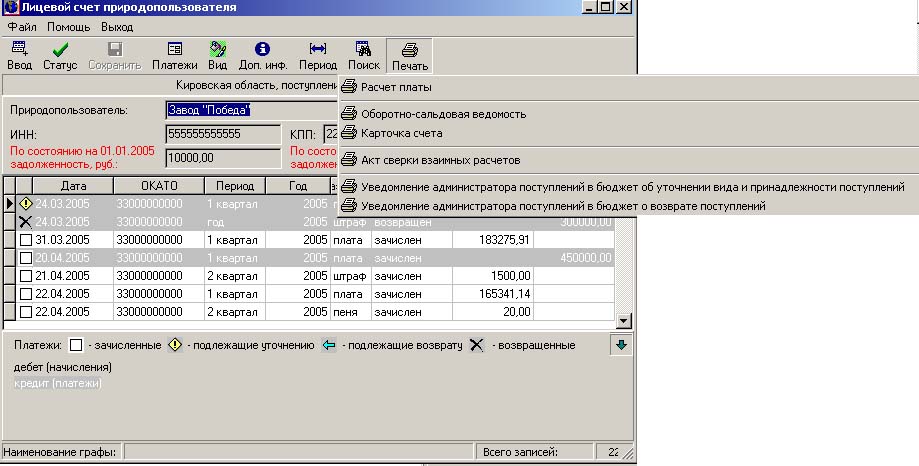Click the green down-arrow expand button
This screenshot has height=466, width=919.
[x=621, y=345]
